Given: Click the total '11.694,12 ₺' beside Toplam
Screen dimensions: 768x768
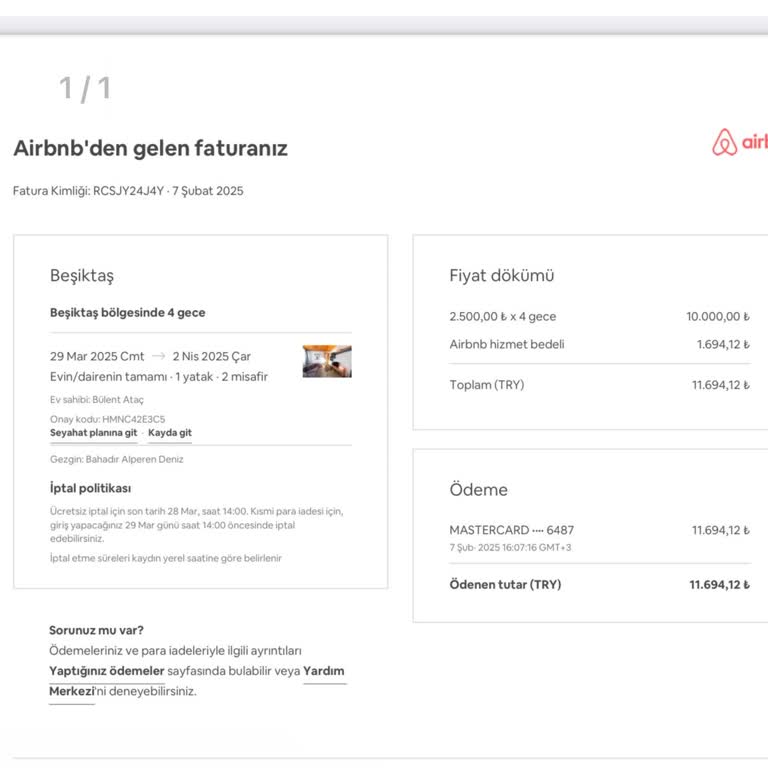Looking at the screenshot, I should 720,385.
